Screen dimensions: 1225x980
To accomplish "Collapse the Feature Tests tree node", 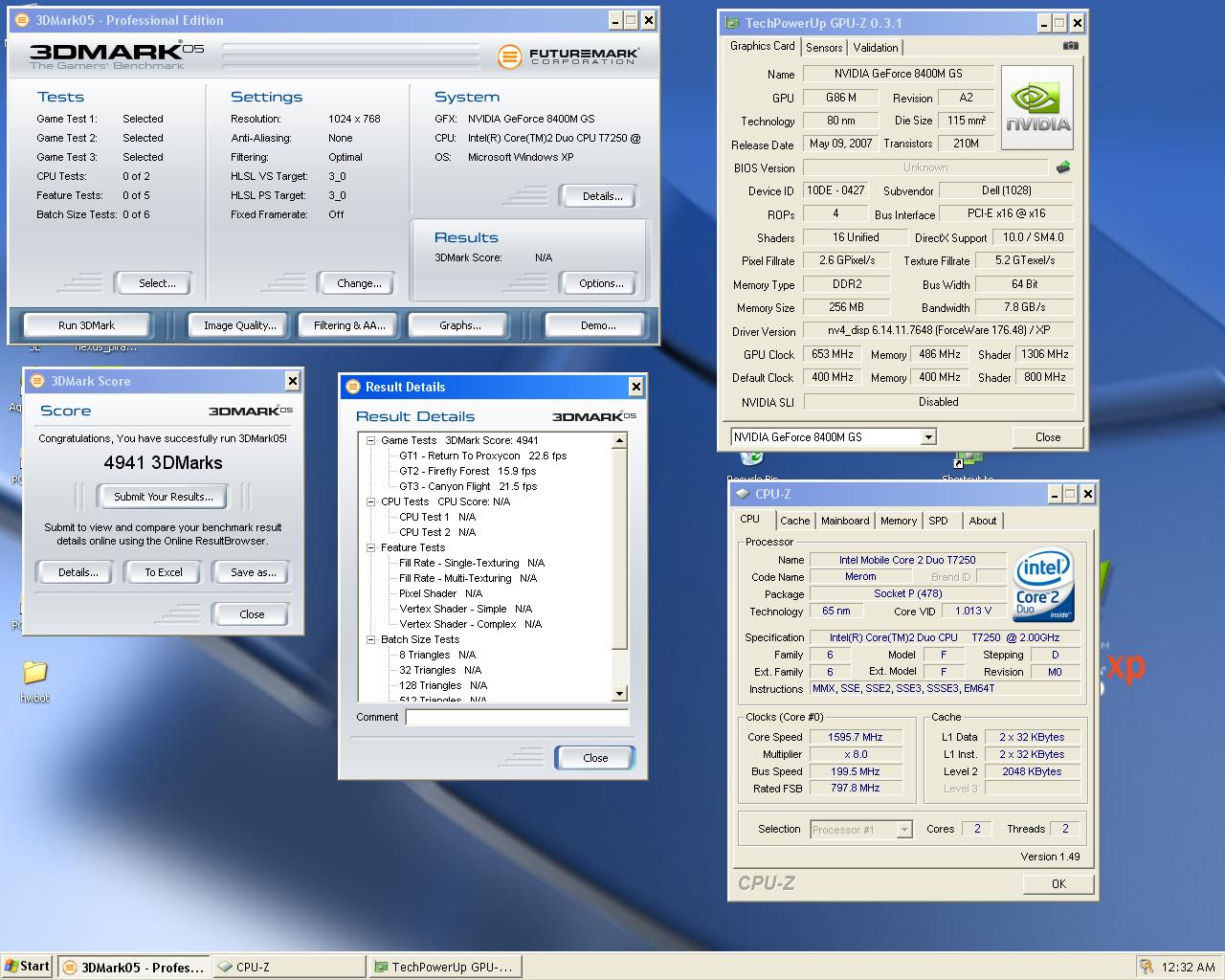I will (x=370, y=547).
